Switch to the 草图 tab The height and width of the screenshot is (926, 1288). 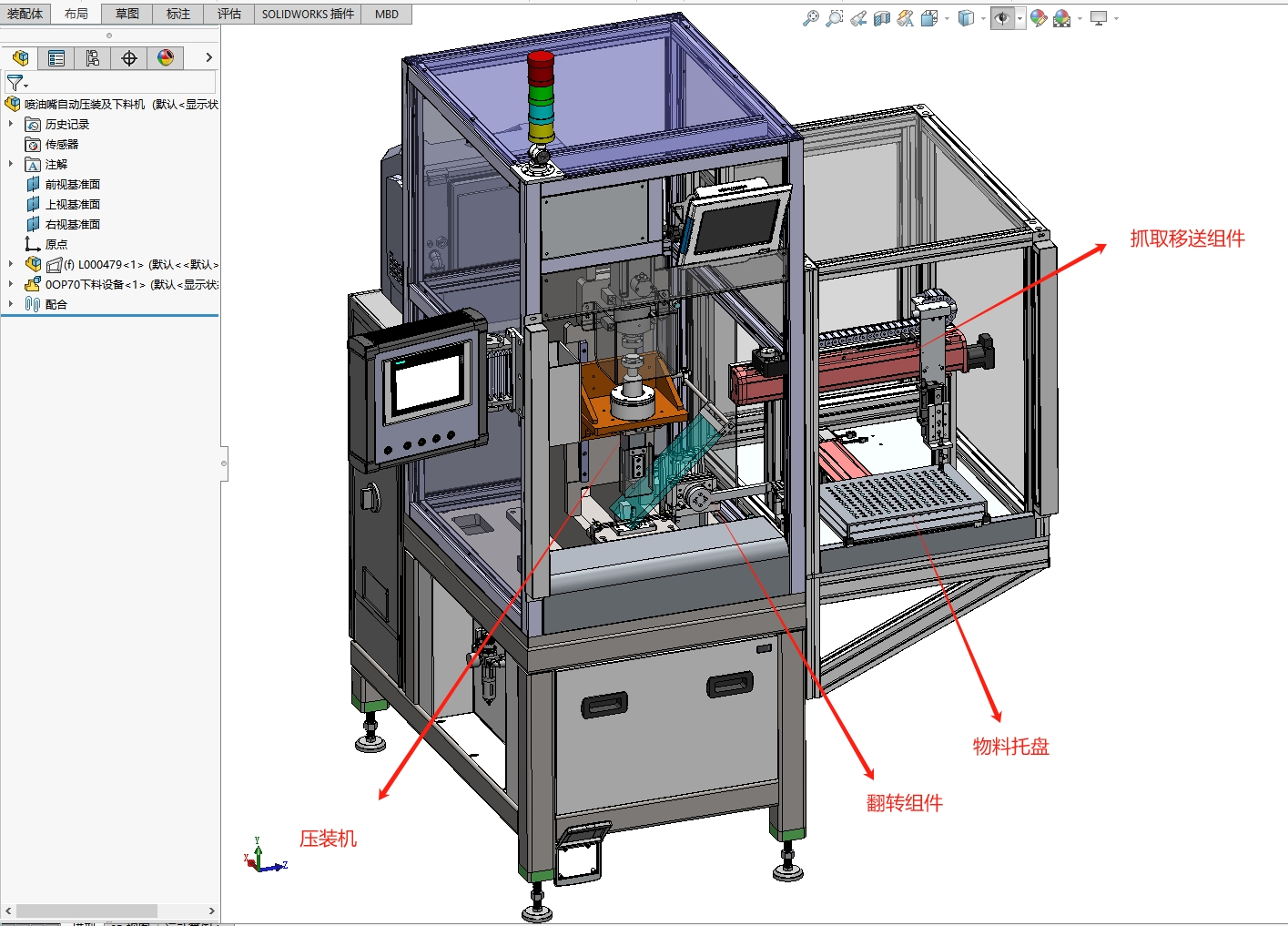127,14
